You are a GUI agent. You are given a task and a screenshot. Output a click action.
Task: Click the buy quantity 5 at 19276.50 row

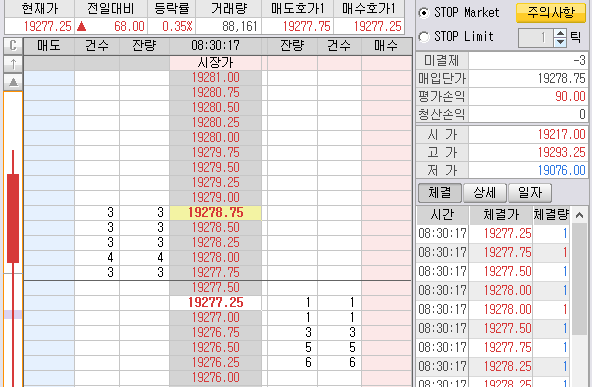tap(308, 347)
